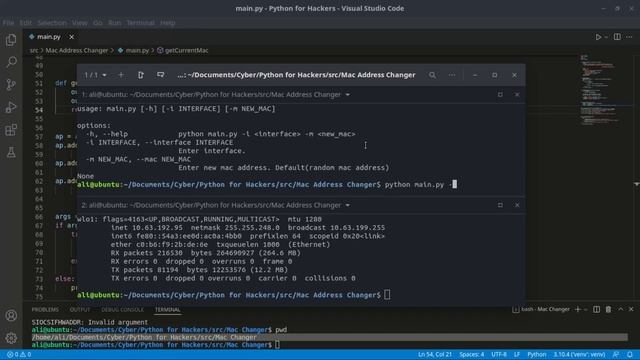Create a new terminal in the VS Code panel
Image resolution: width=640 pixels, height=360 pixels.
pos(578,309)
